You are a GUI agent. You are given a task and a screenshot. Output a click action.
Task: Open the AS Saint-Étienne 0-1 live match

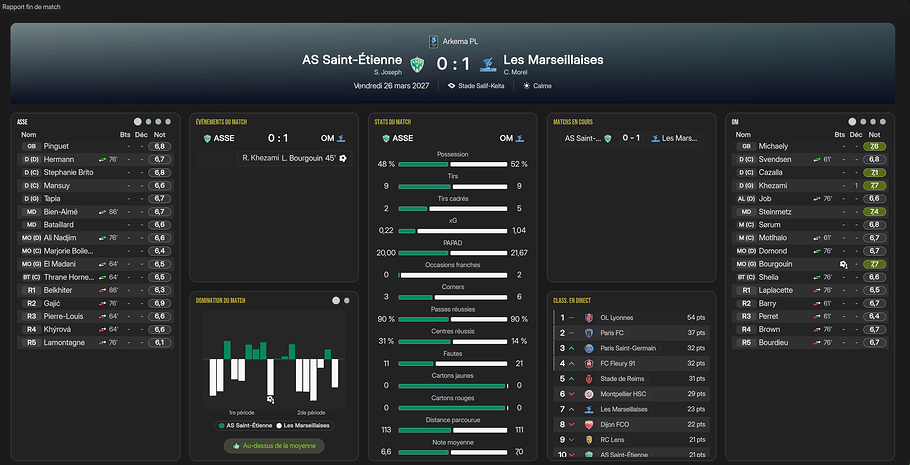point(631,138)
